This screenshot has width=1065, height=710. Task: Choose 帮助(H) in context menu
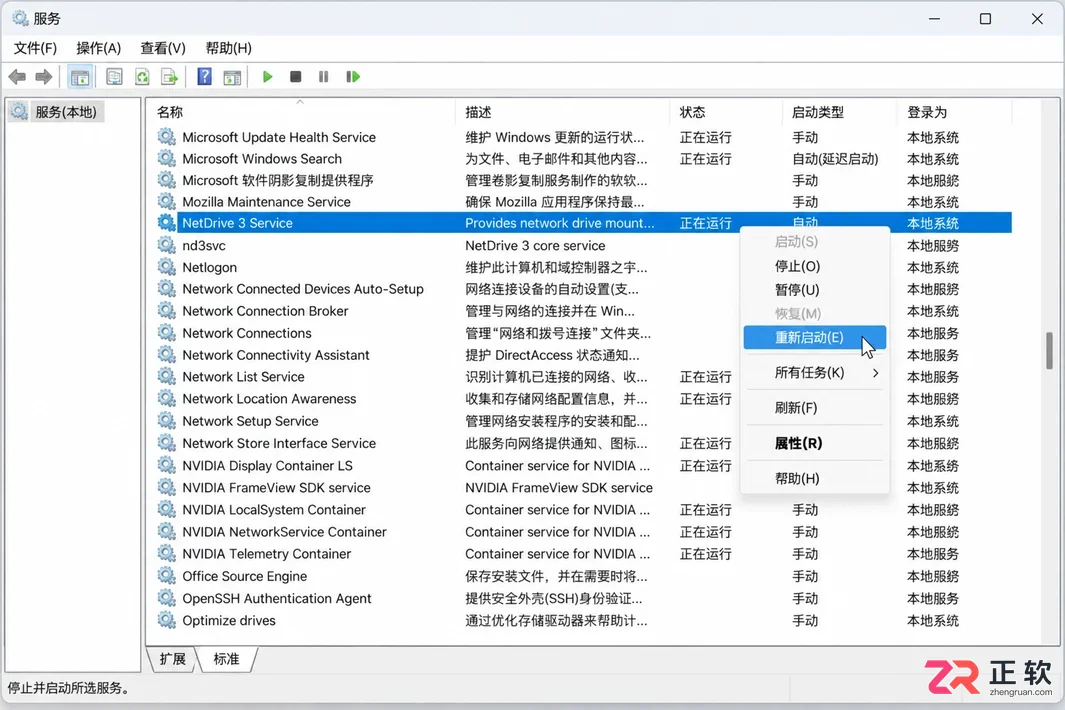tap(814, 478)
